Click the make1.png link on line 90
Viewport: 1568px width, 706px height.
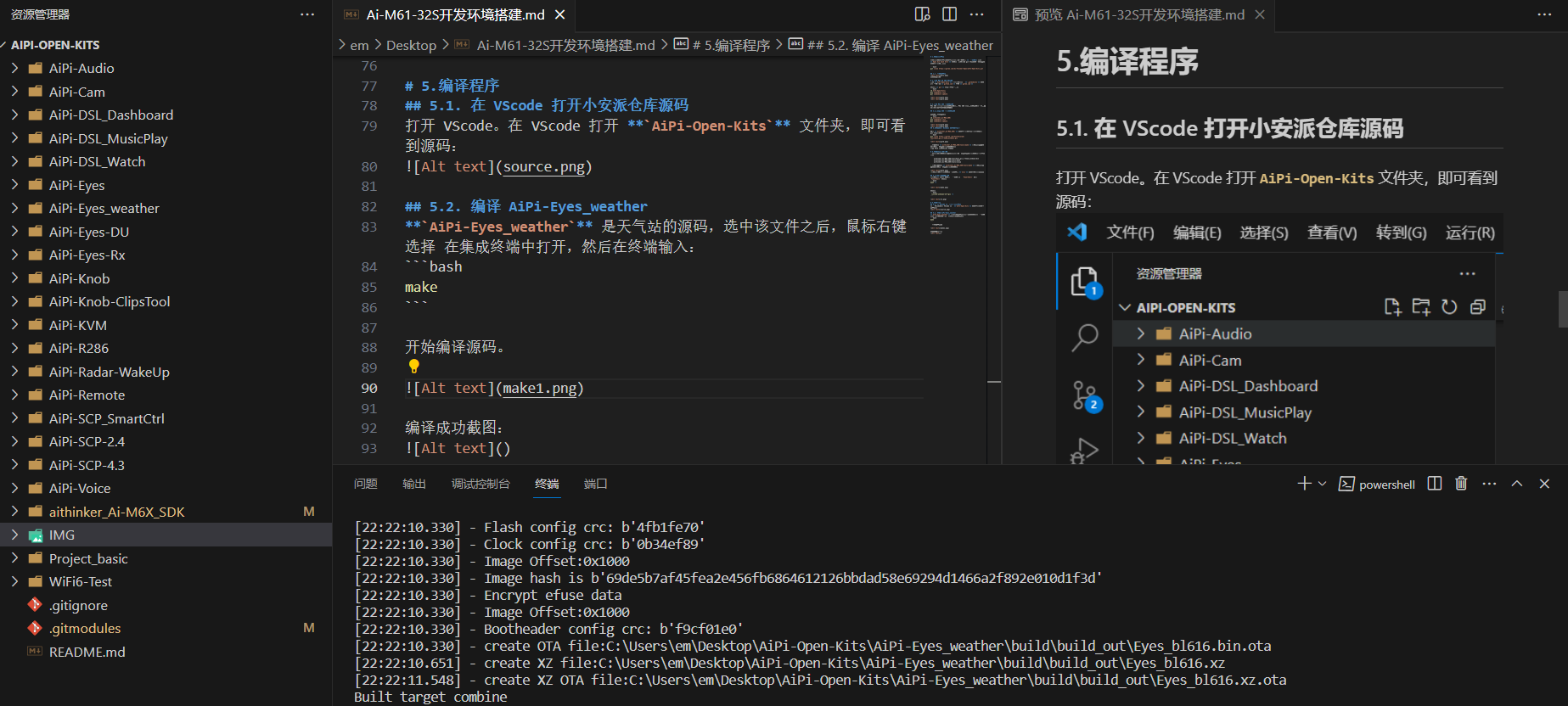540,388
